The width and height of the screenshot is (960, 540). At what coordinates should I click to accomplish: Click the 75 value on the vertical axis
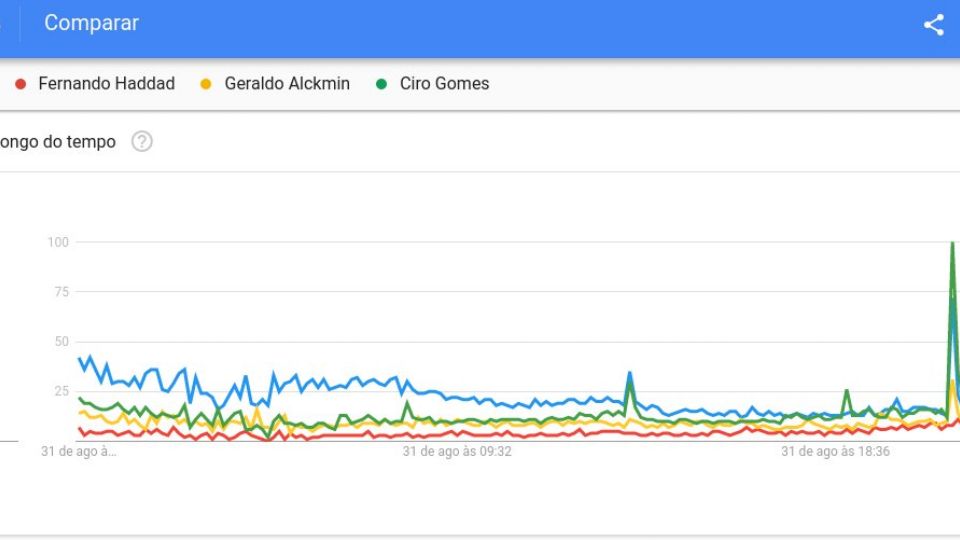pyautogui.click(x=61, y=291)
